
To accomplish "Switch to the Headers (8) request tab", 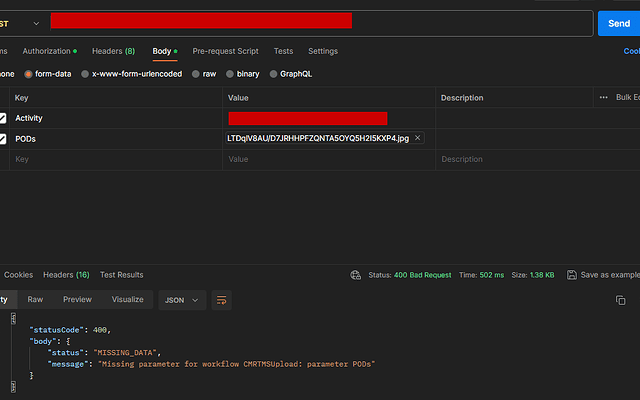I will point(113,51).
